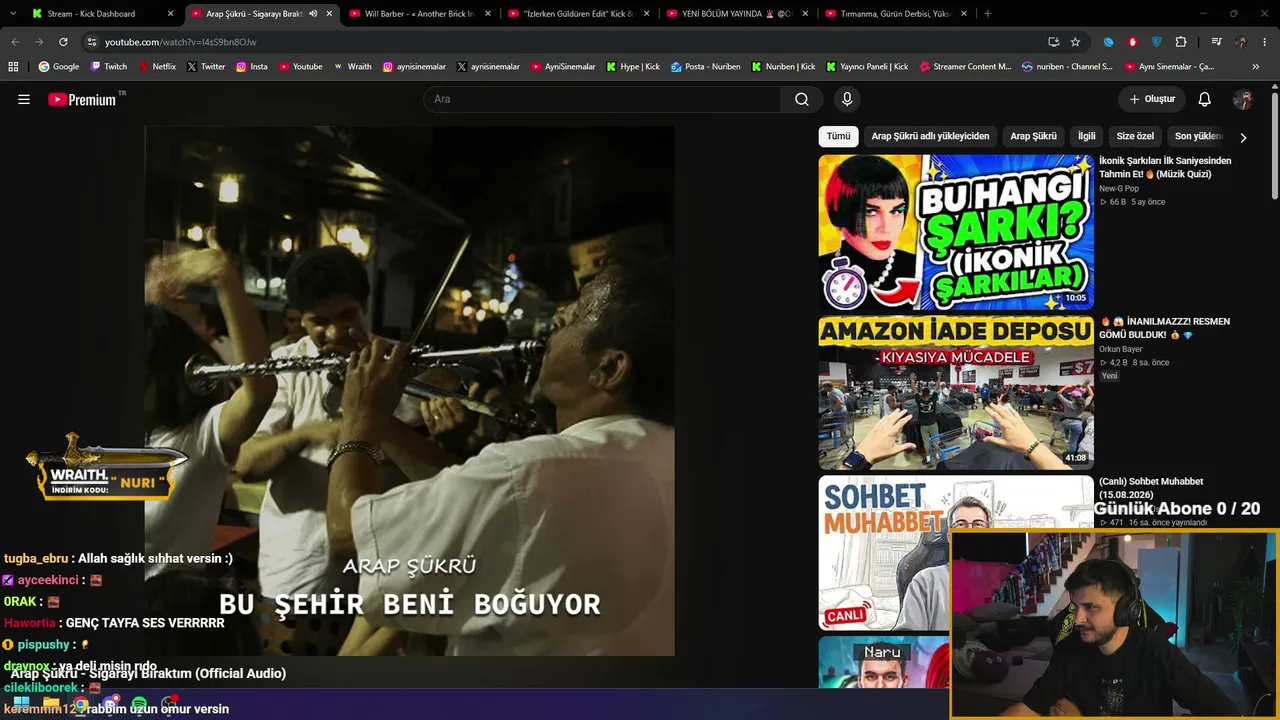Select the 'Son yüklenenler' filter chip

point(1198,136)
